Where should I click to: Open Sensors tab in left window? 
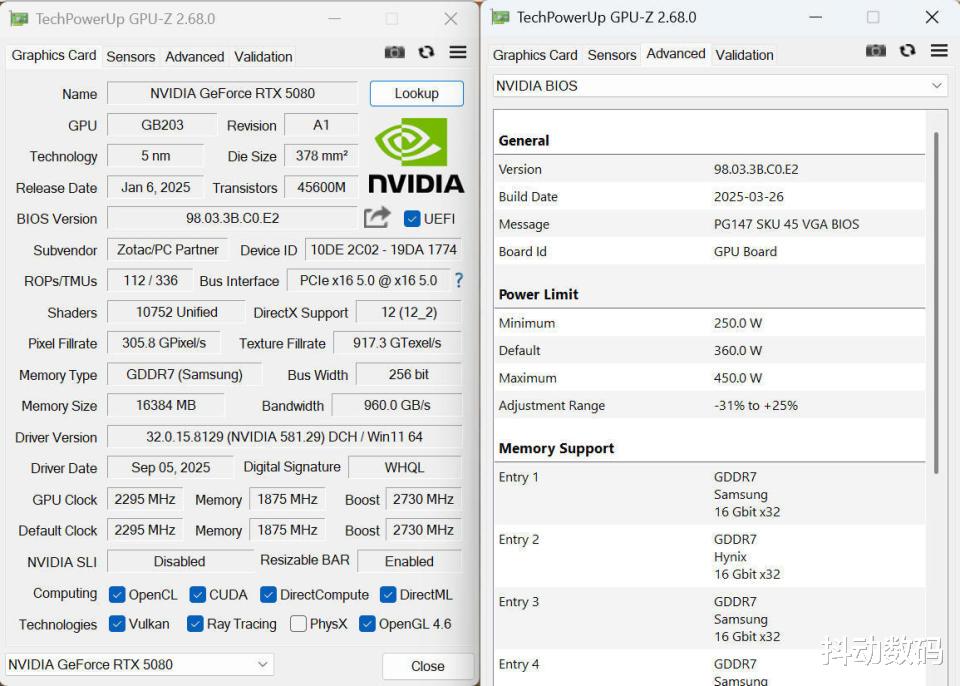[x=130, y=57]
